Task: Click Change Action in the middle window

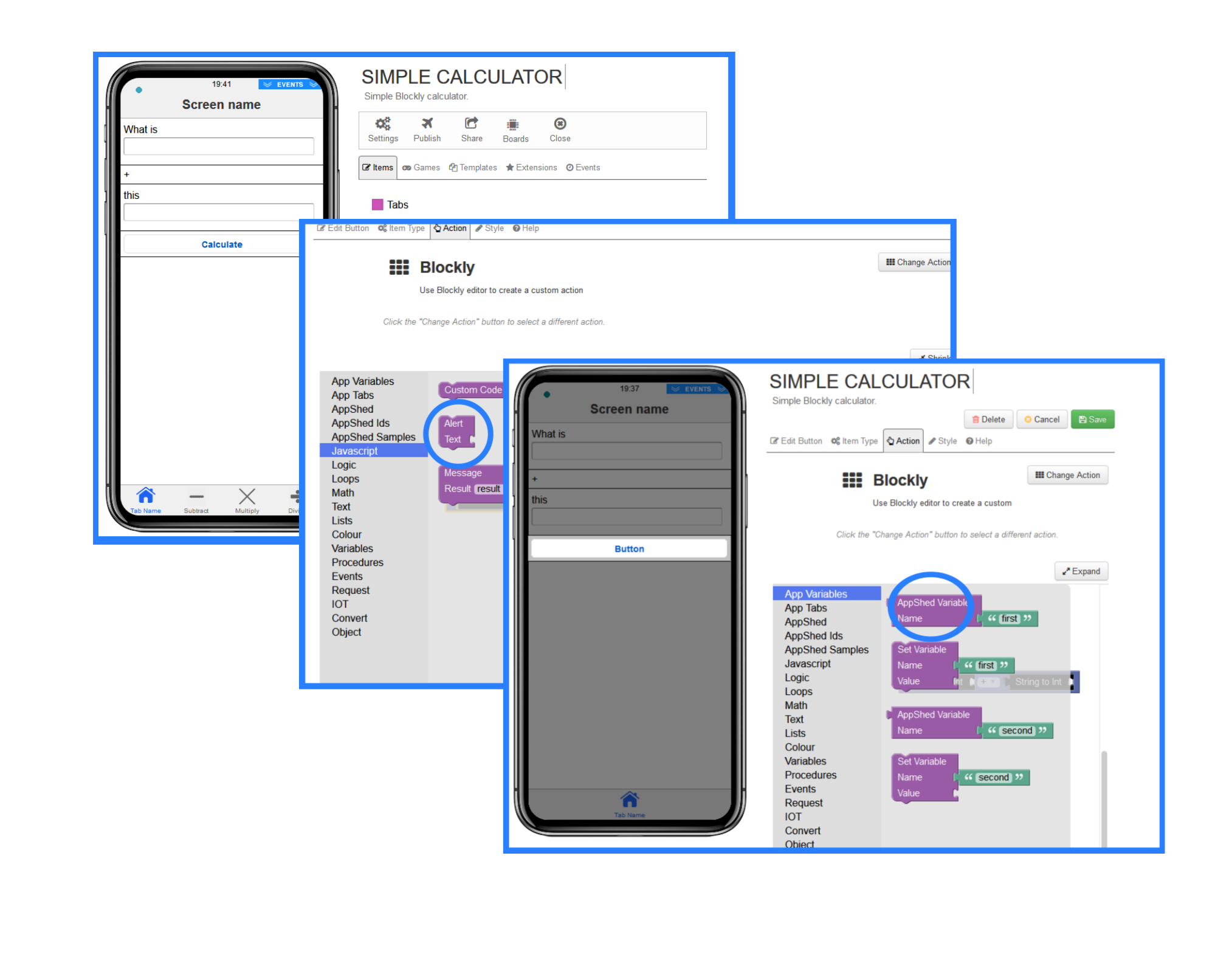Action: pyautogui.click(x=915, y=262)
